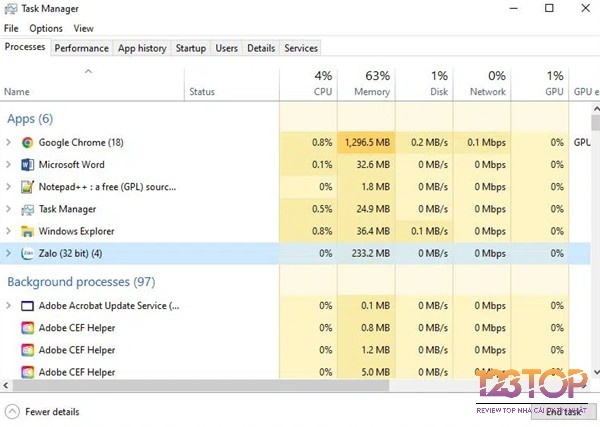Click the Task Manager row icon
This screenshot has width=600, height=427.
(x=27, y=209)
